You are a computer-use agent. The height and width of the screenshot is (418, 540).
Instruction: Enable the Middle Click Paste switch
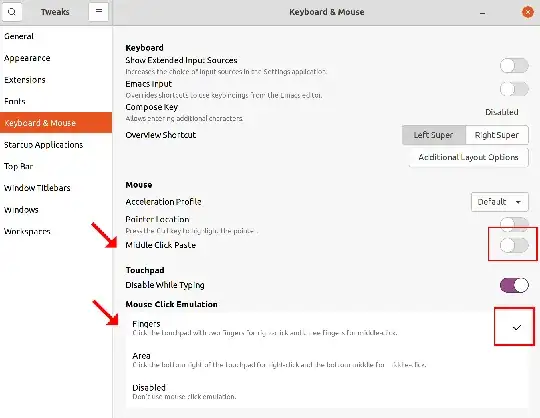[x=514, y=245]
